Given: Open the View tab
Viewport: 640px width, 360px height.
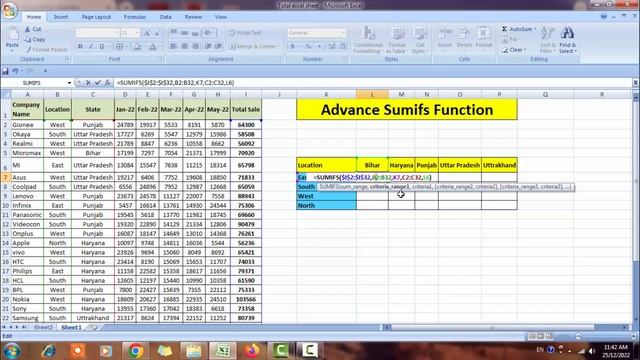Looking at the screenshot, I should (220, 17).
